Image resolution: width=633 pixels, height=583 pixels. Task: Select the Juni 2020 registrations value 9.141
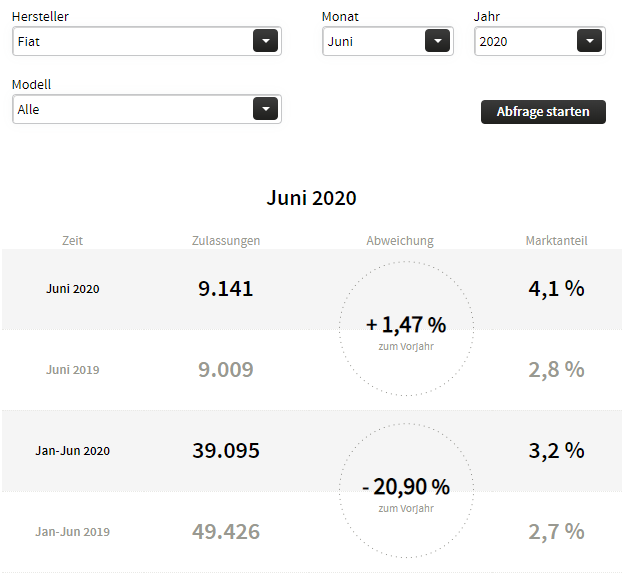click(226, 289)
